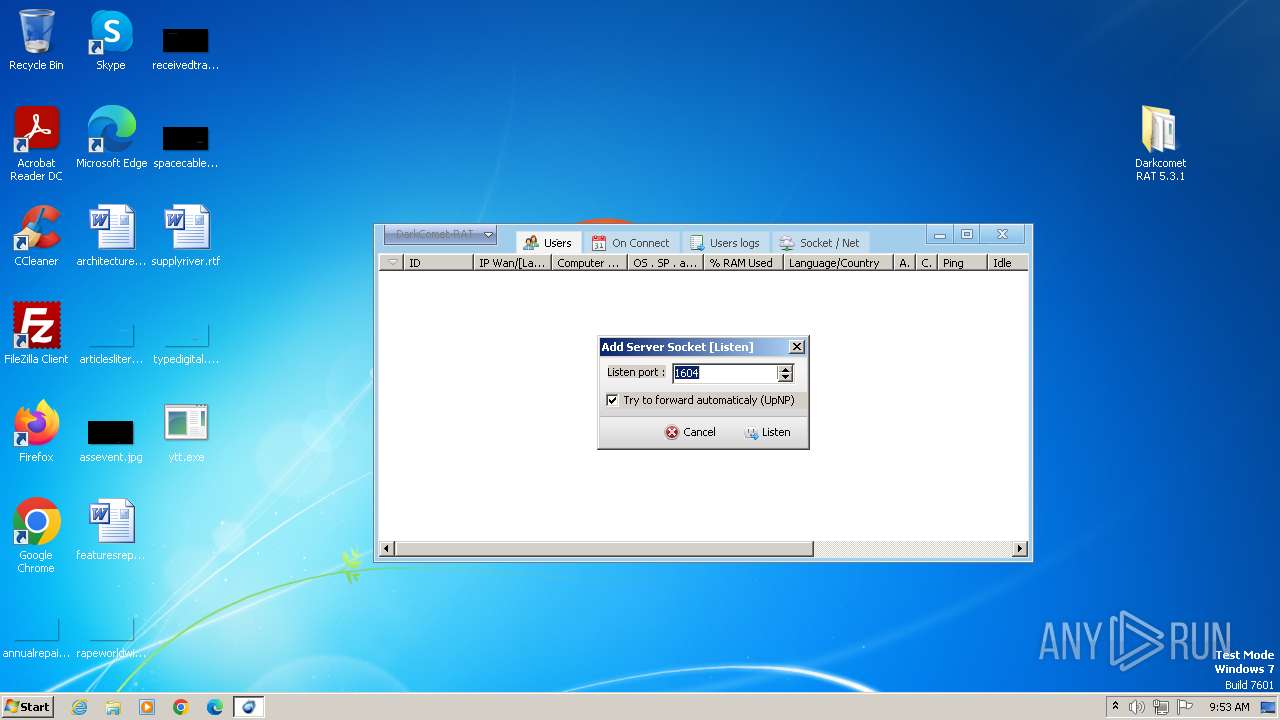Click the OS . SP column header
The height and width of the screenshot is (720, 1280).
point(665,263)
